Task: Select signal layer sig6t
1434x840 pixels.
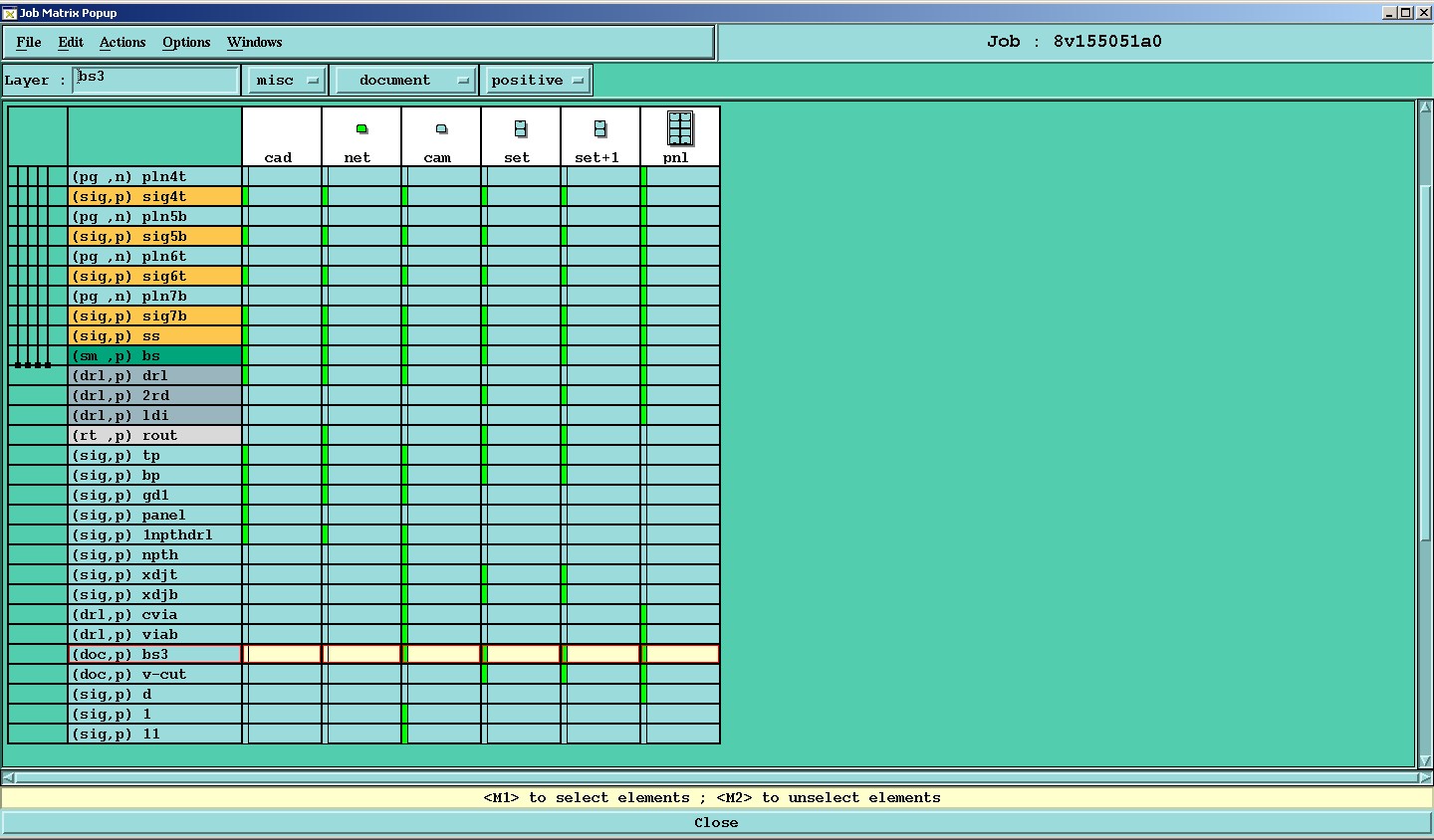Action: (154, 276)
